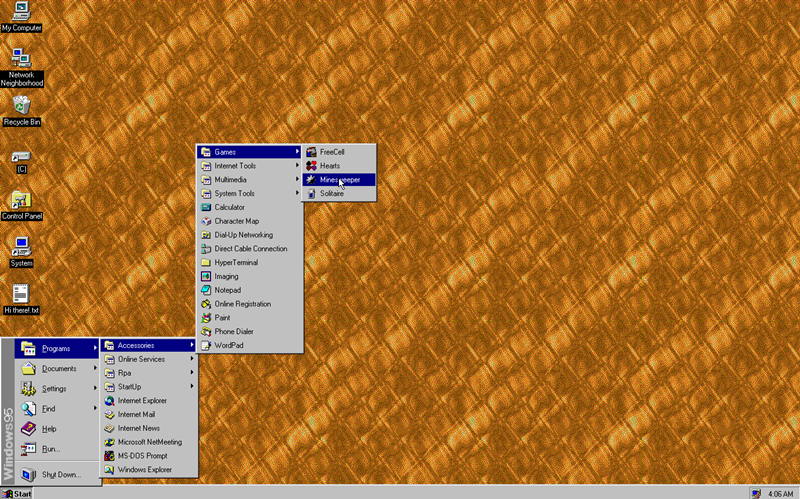800x499 pixels.
Task: Click the My Computer desktop icon
Action: click(x=21, y=13)
